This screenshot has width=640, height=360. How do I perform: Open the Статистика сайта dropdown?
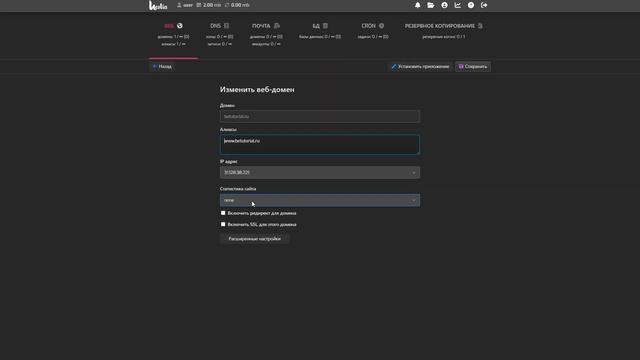(320, 200)
